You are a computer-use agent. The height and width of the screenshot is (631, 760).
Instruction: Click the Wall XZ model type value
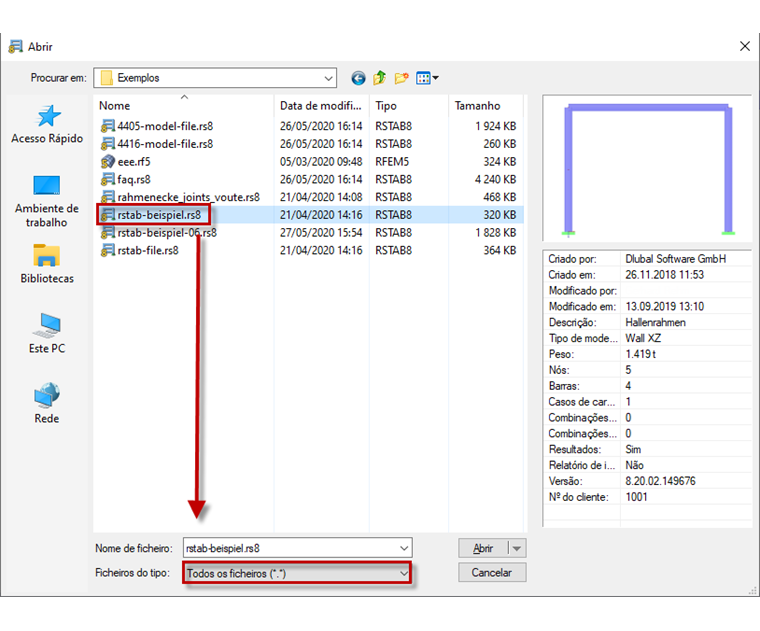(x=643, y=338)
